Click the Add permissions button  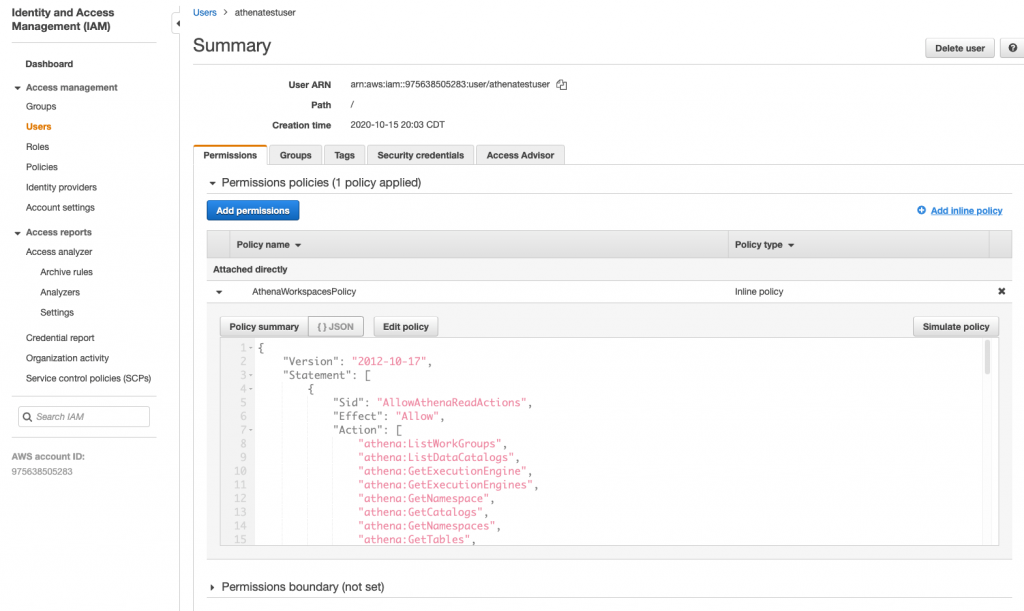pos(253,210)
